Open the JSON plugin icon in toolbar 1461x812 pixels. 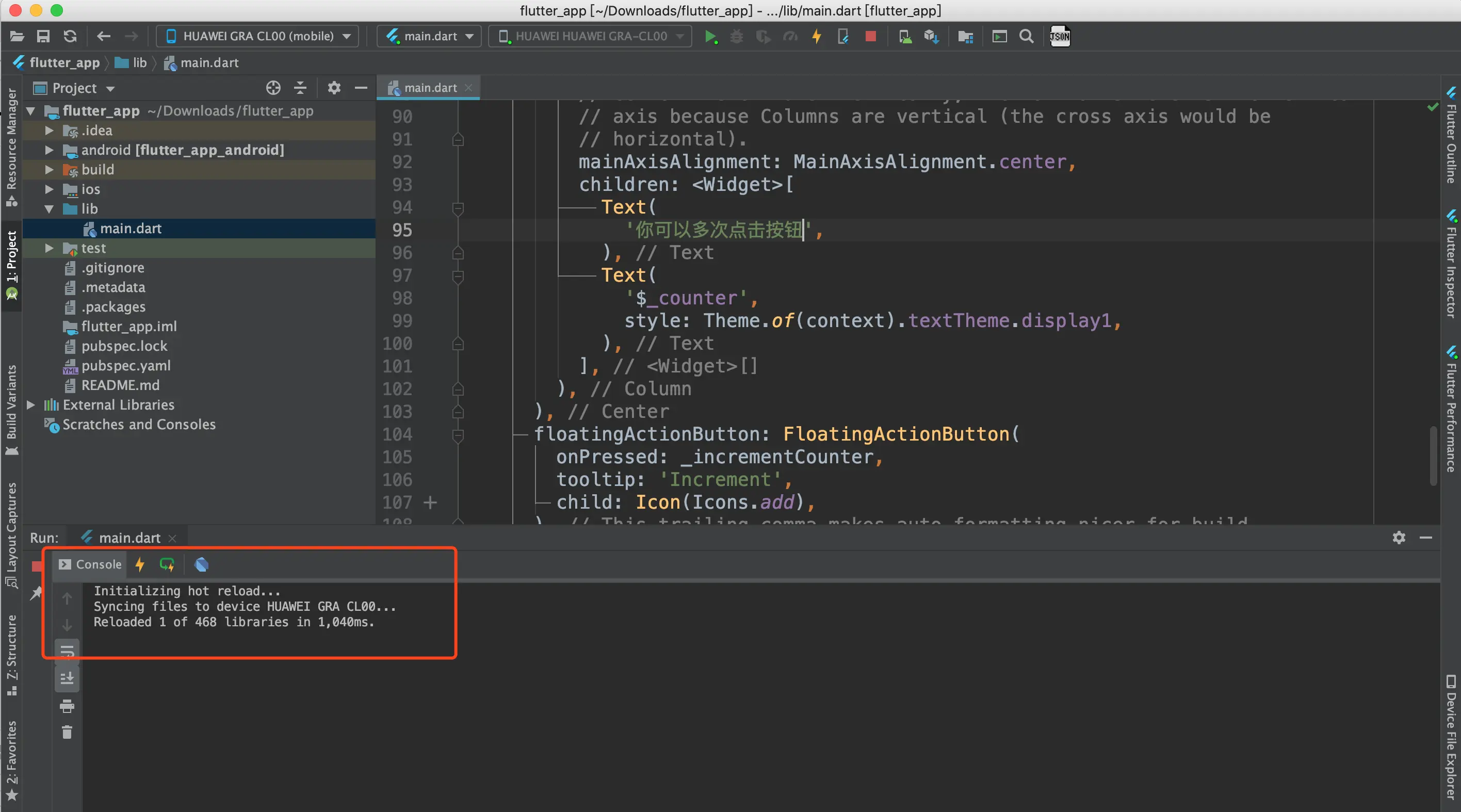coord(1060,37)
